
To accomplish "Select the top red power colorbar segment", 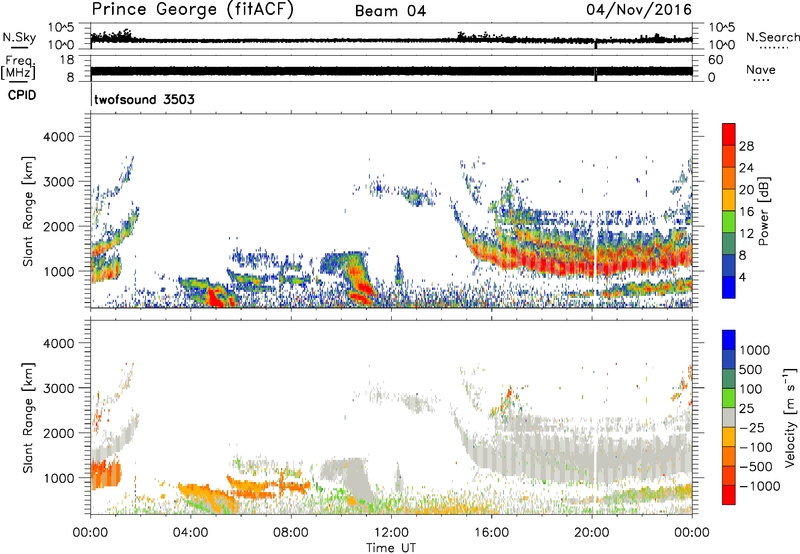I will pyautogui.click(x=729, y=134).
